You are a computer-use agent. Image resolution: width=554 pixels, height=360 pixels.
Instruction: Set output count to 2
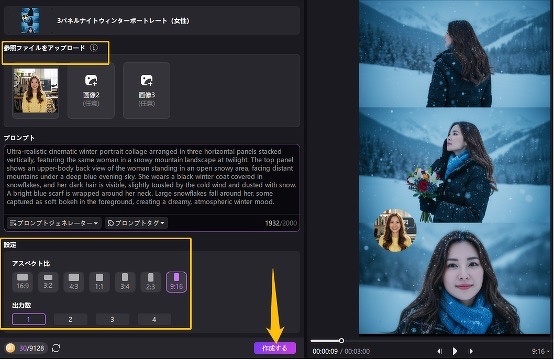[x=70, y=319]
